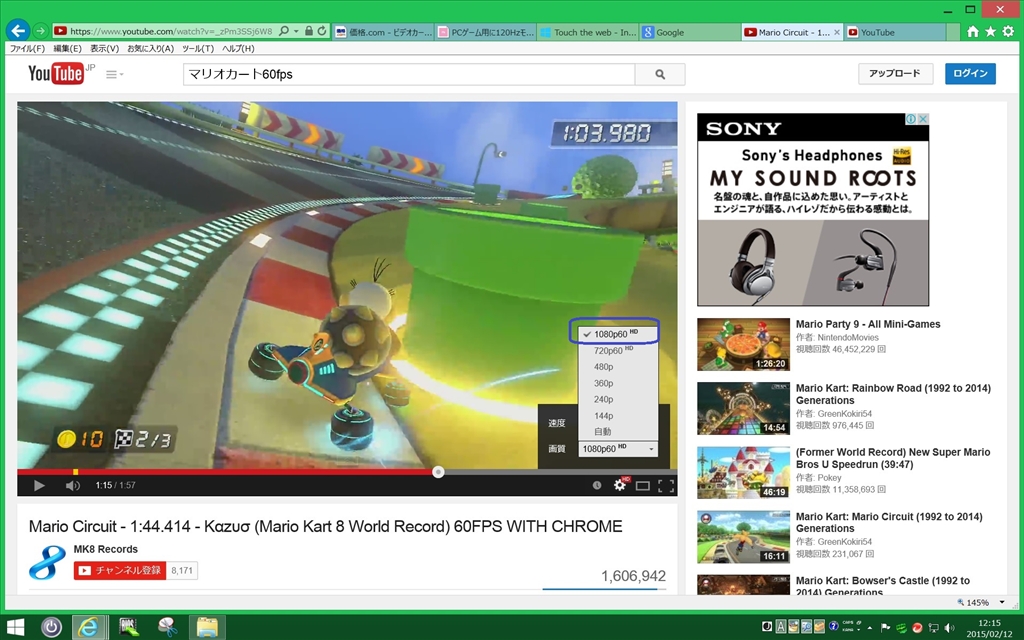Screen dimensions: 1024x640
Task: Click the アップロード button
Action: [x=895, y=74]
